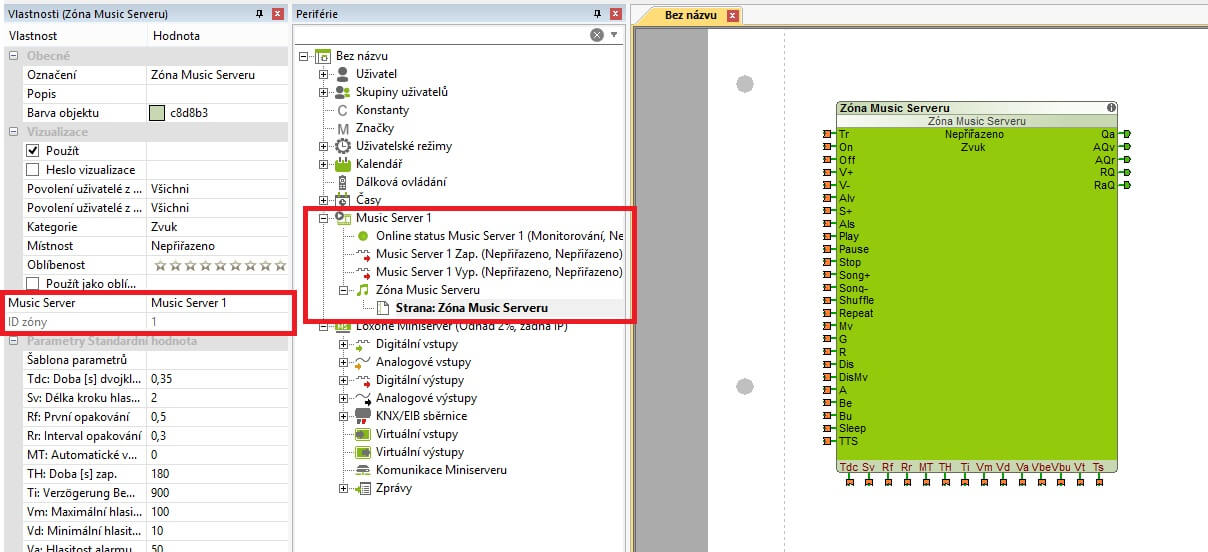Change the Místnost value Nepřiřazeno

[x=218, y=246]
